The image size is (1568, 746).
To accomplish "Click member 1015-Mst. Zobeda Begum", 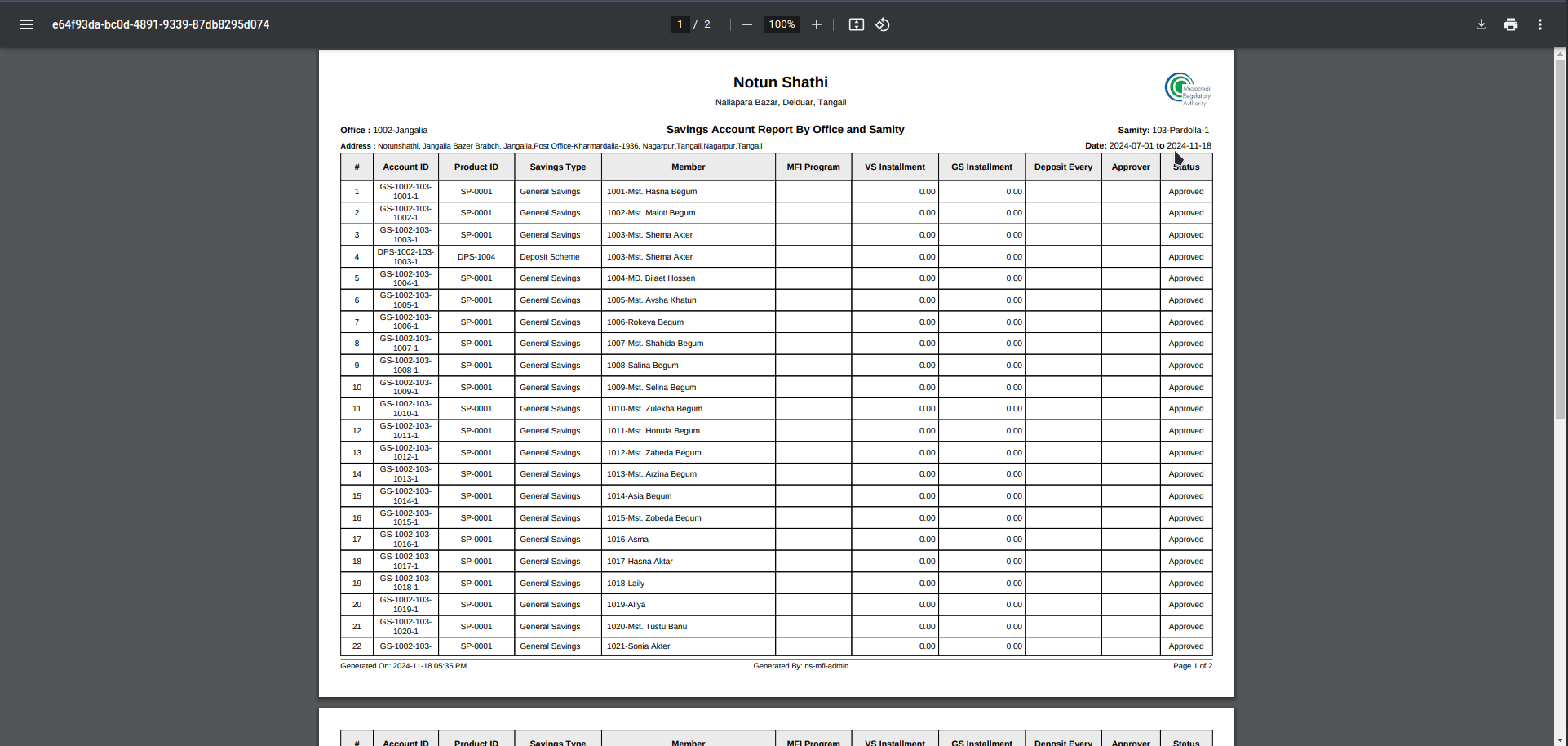I will click(654, 518).
